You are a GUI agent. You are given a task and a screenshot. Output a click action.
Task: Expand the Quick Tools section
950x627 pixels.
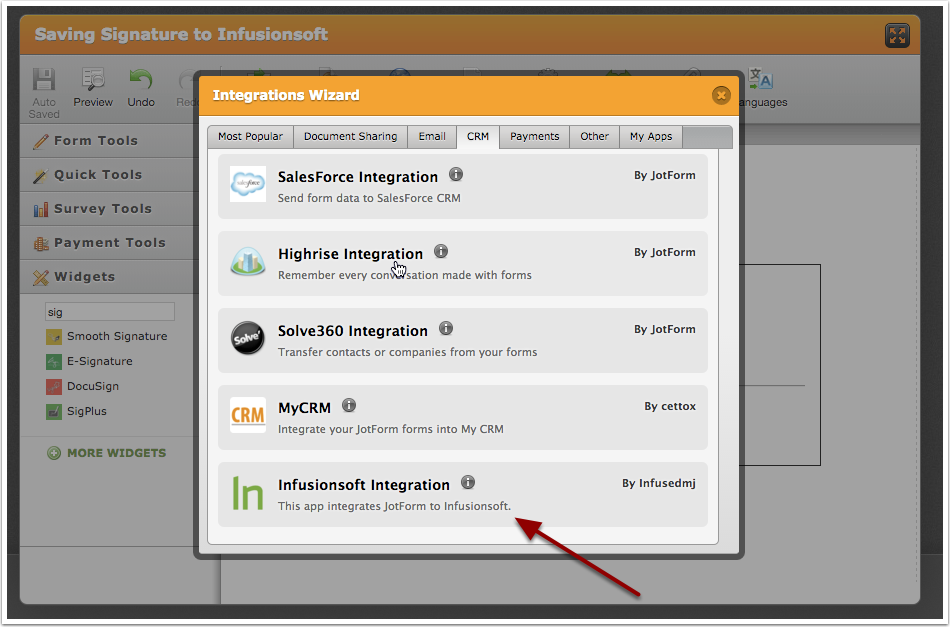110,174
